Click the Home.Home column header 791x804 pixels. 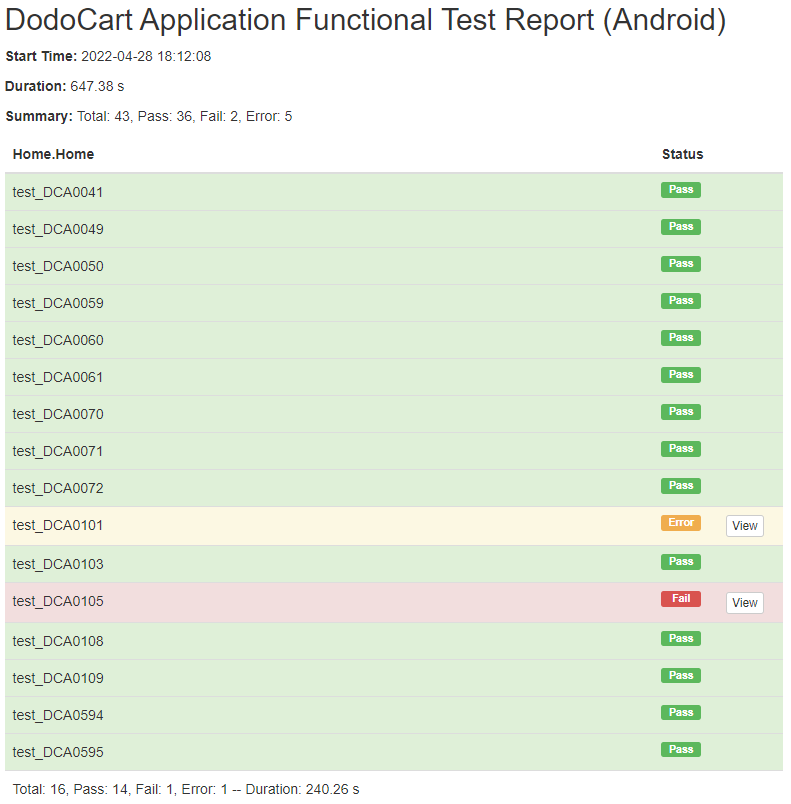pos(53,154)
